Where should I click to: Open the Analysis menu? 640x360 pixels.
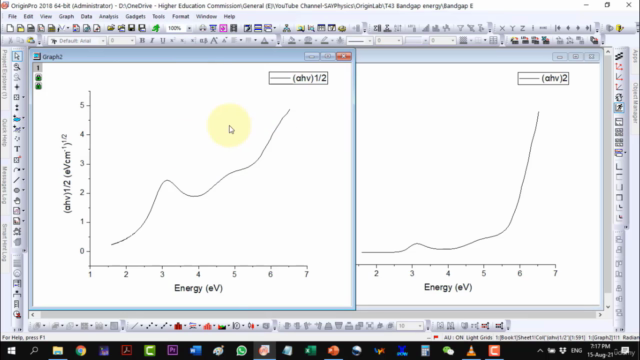pyautogui.click(x=109, y=16)
